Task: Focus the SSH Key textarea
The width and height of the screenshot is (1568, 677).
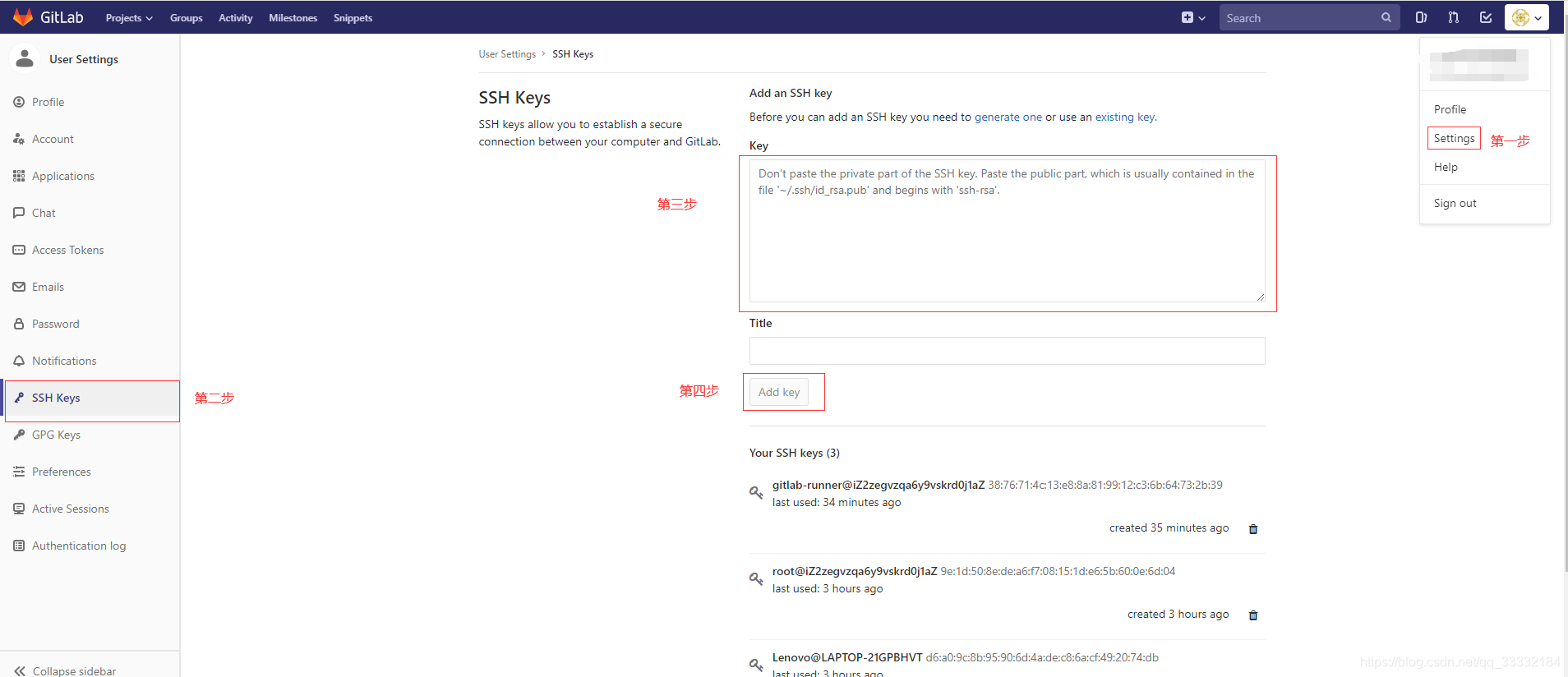Action: tap(1007, 231)
